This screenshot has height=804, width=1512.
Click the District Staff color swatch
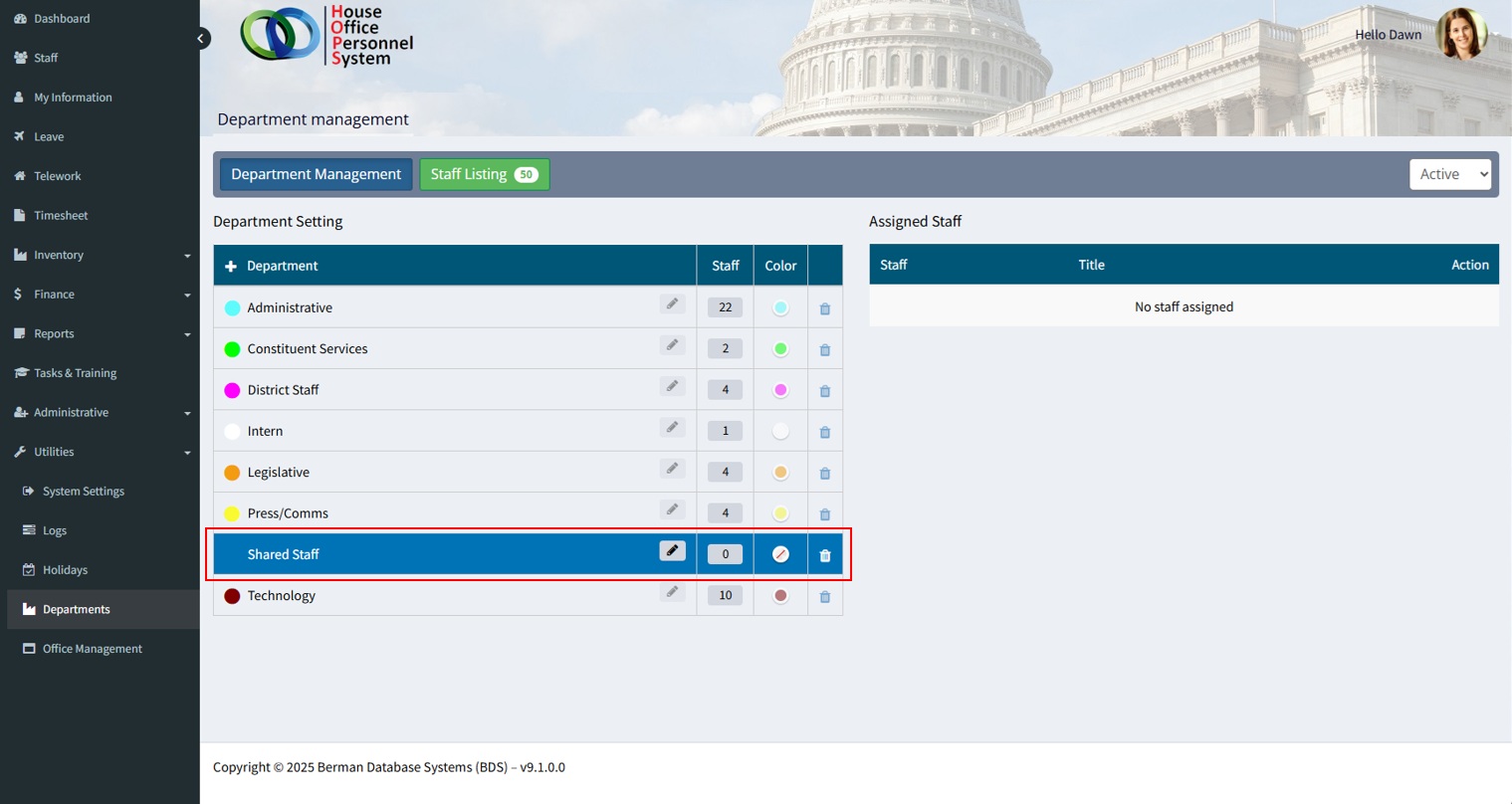tap(780, 390)
